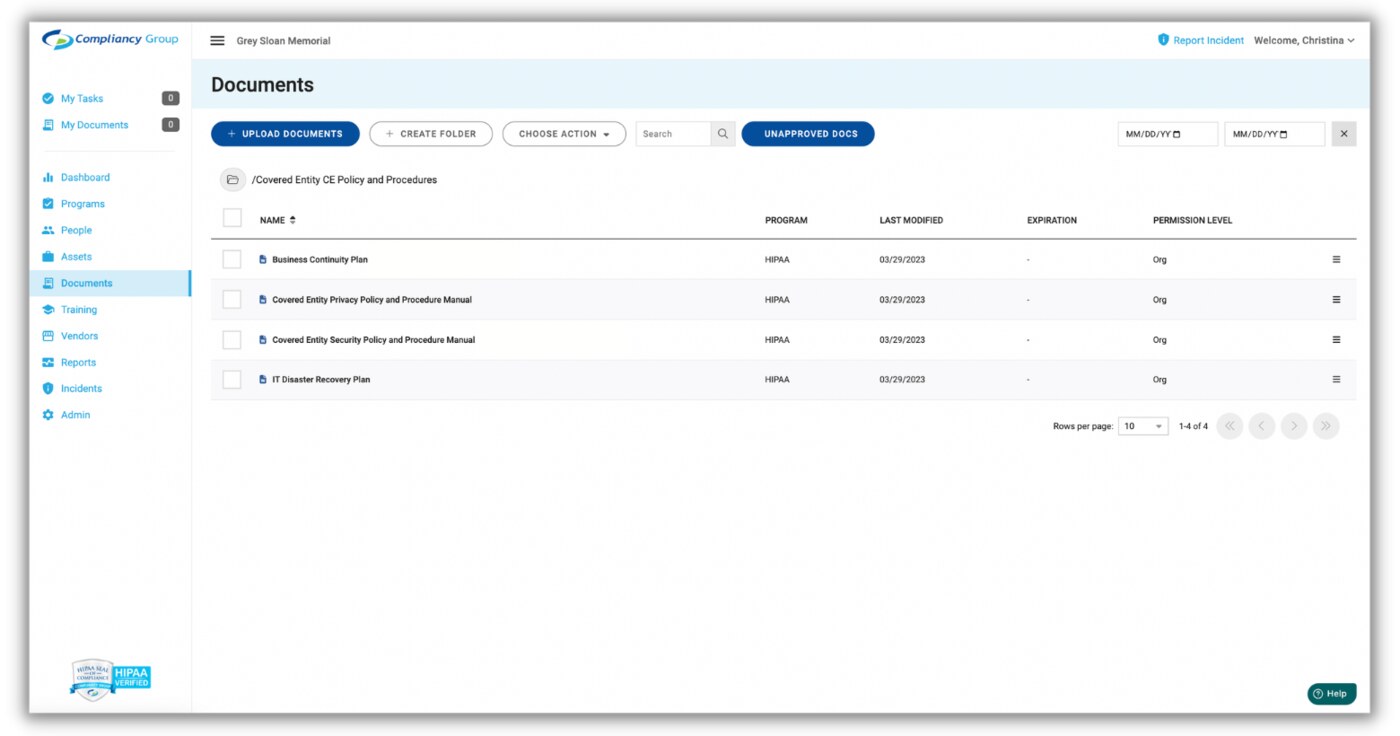Click the Vendors storefront icon
Screen dimensions: 1400x736
[48, 336]
